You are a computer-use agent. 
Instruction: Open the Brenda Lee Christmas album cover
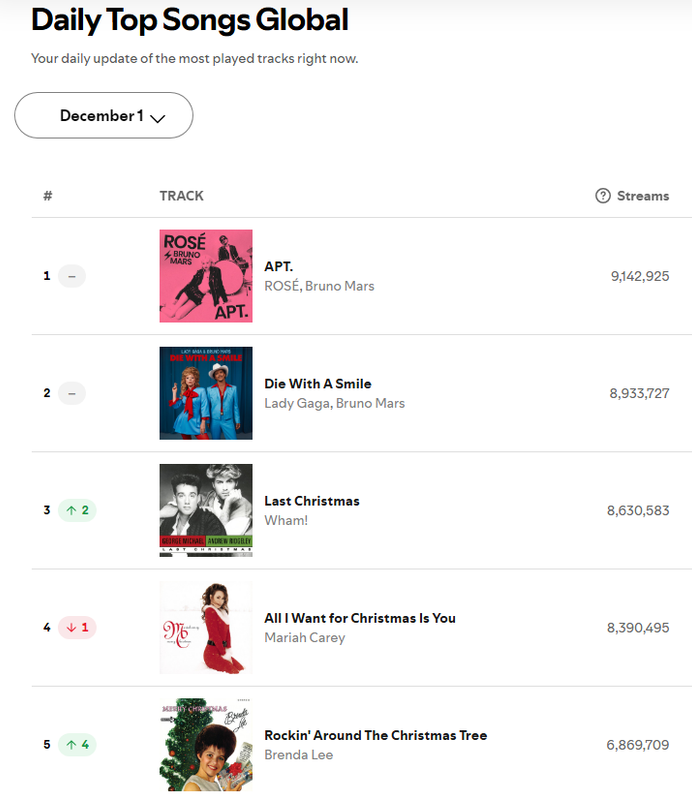coord(206,745)
